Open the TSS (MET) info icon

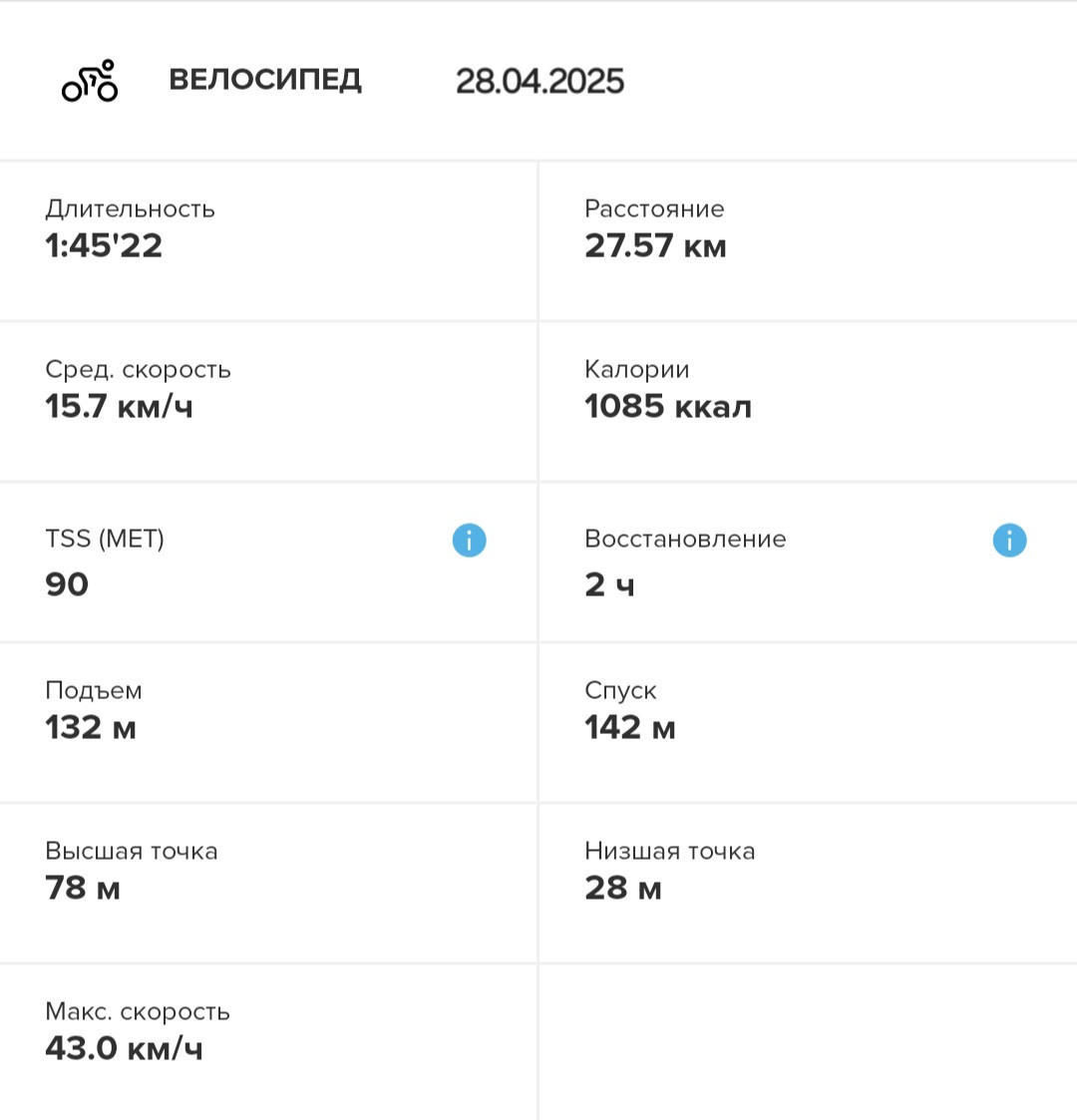click(x=470, y=540)
